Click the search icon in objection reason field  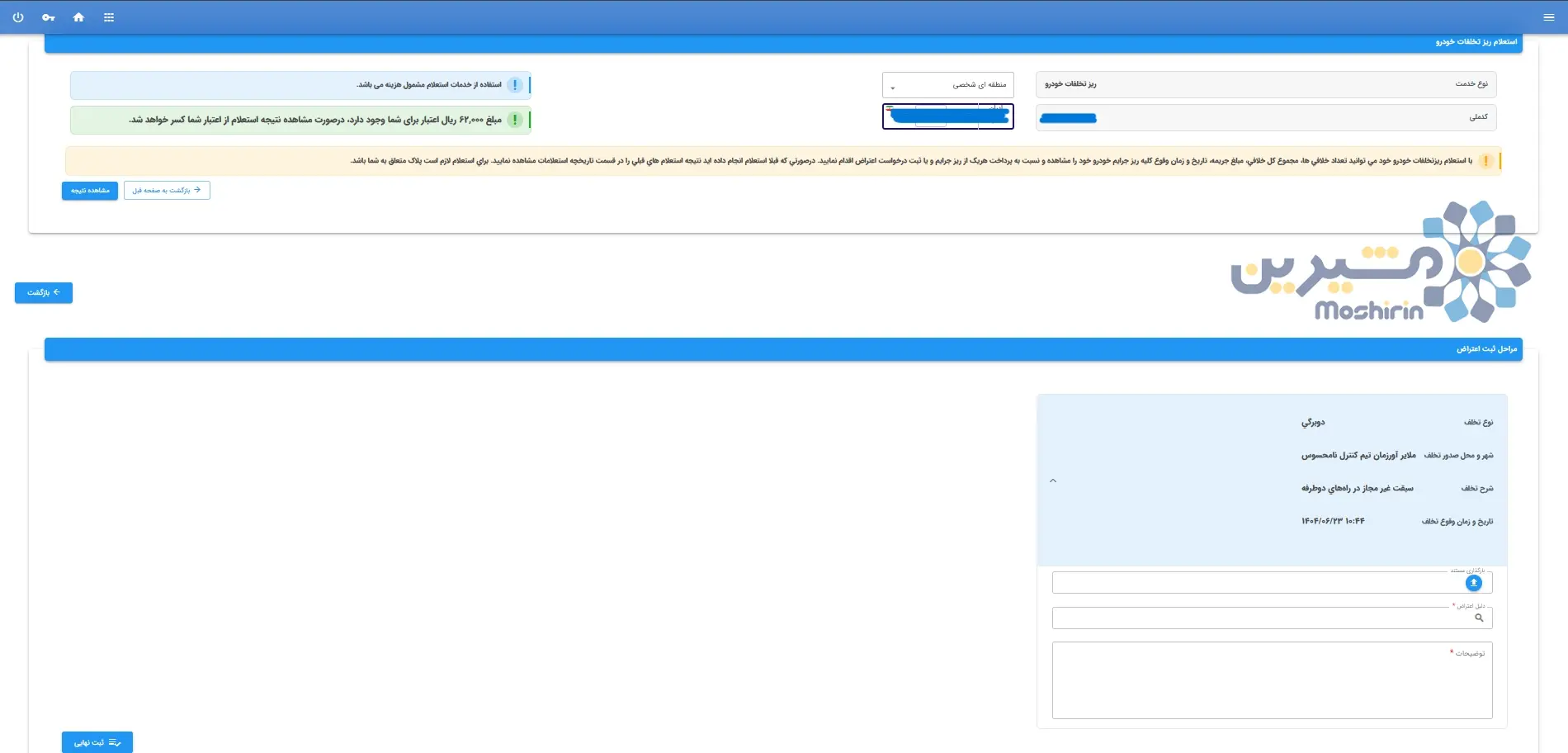1479,618
